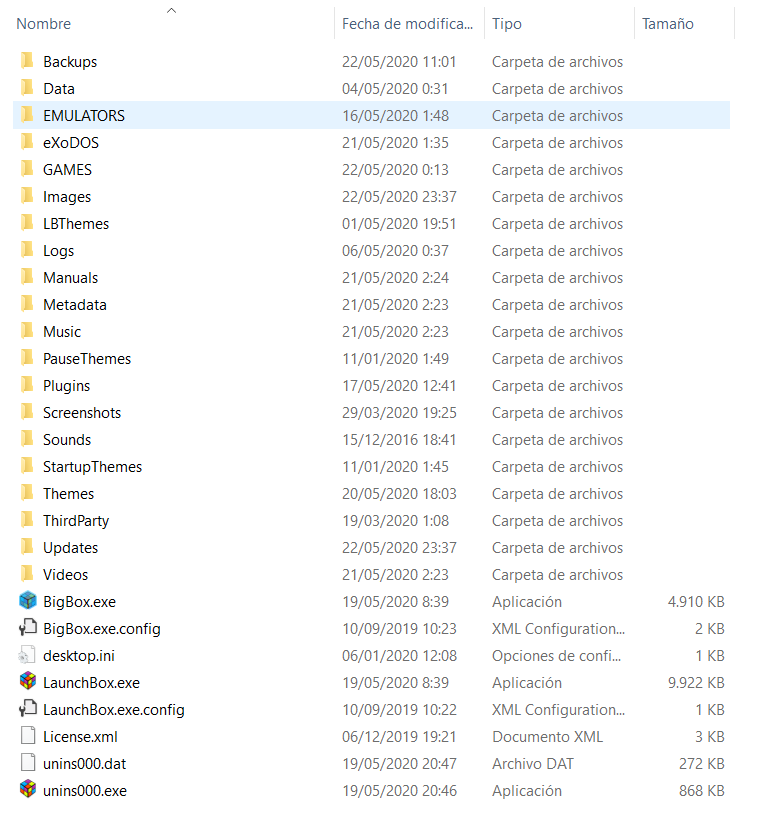Viewport: 767px width, 825px height.
Task: Click the 4.910 KB size value
Action: coord(696,602)
